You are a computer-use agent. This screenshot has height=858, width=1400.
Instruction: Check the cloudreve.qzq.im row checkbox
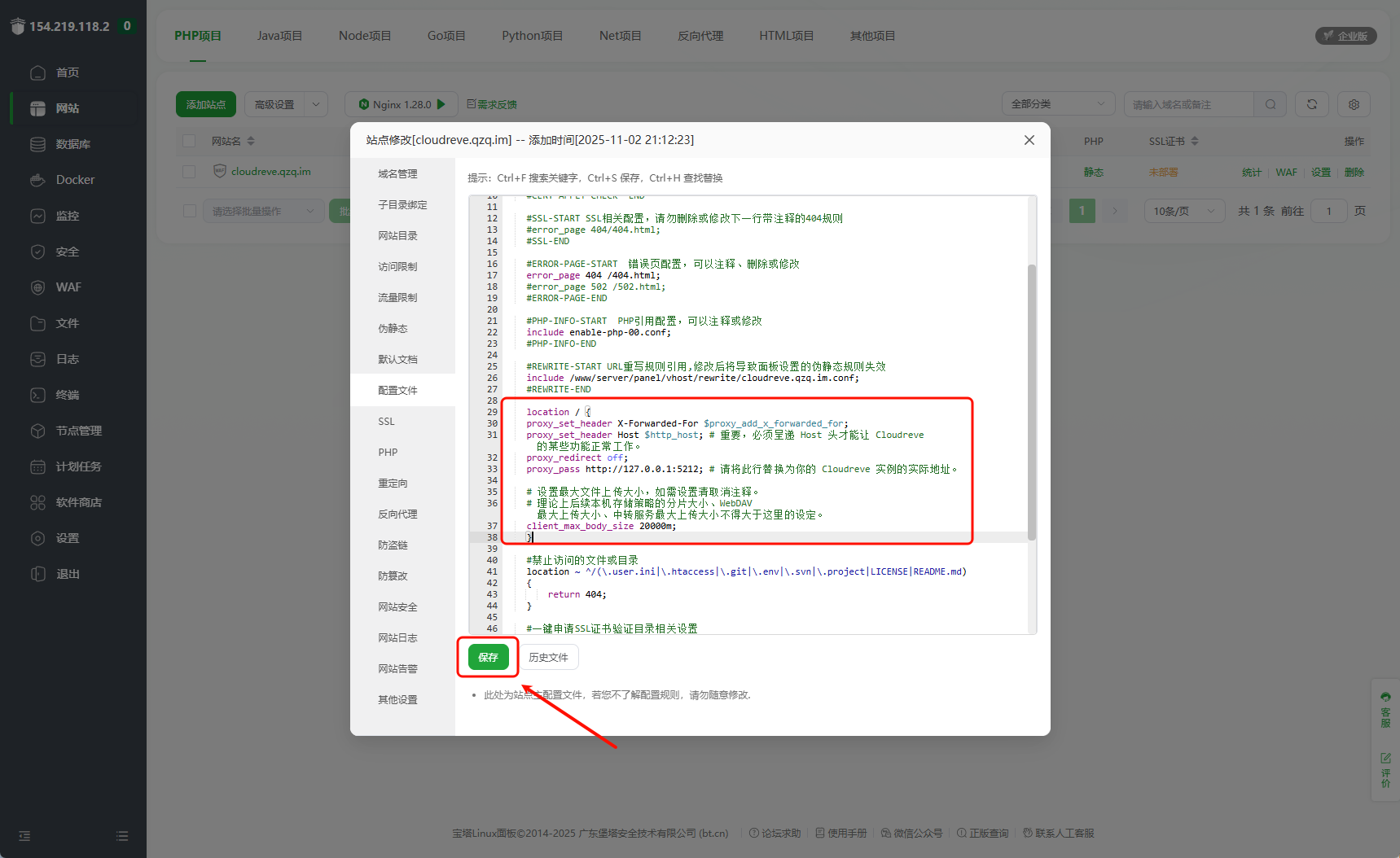[189, 172]
